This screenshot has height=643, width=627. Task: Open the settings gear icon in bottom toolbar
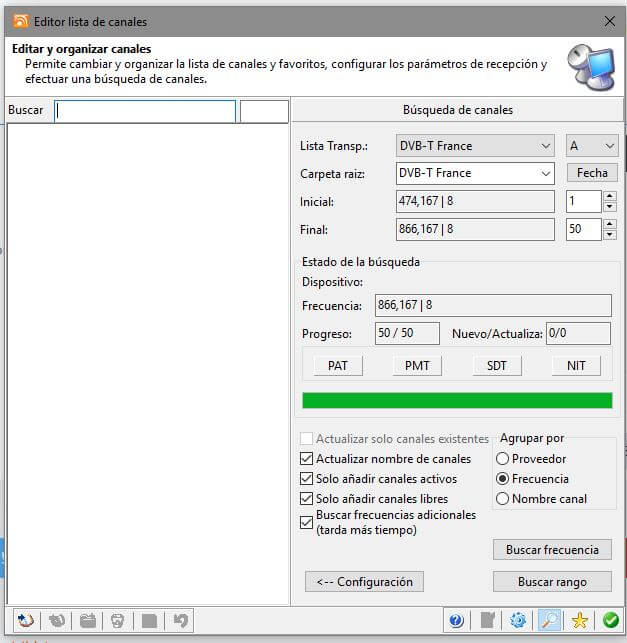[517, 620]
